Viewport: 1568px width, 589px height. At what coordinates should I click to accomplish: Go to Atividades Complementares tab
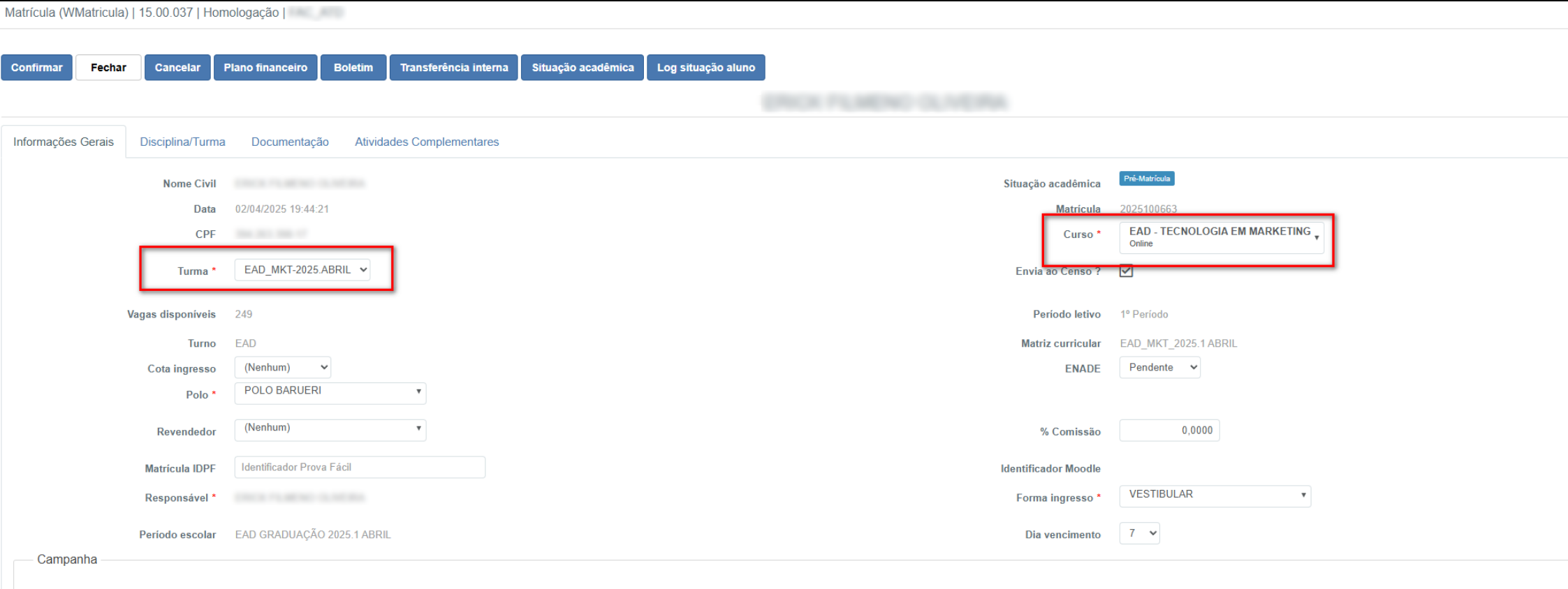[x=427, y=142]
